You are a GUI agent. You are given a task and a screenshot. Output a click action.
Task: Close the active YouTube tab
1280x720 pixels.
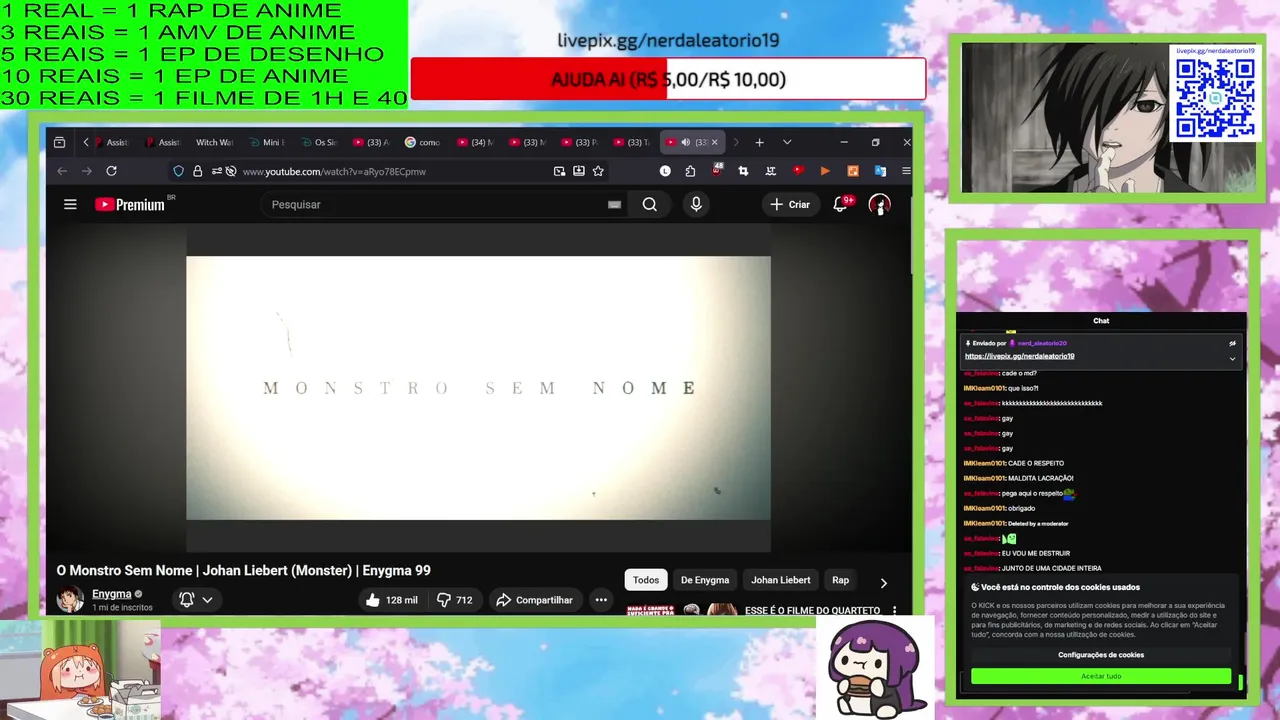[x=714, y=142]
